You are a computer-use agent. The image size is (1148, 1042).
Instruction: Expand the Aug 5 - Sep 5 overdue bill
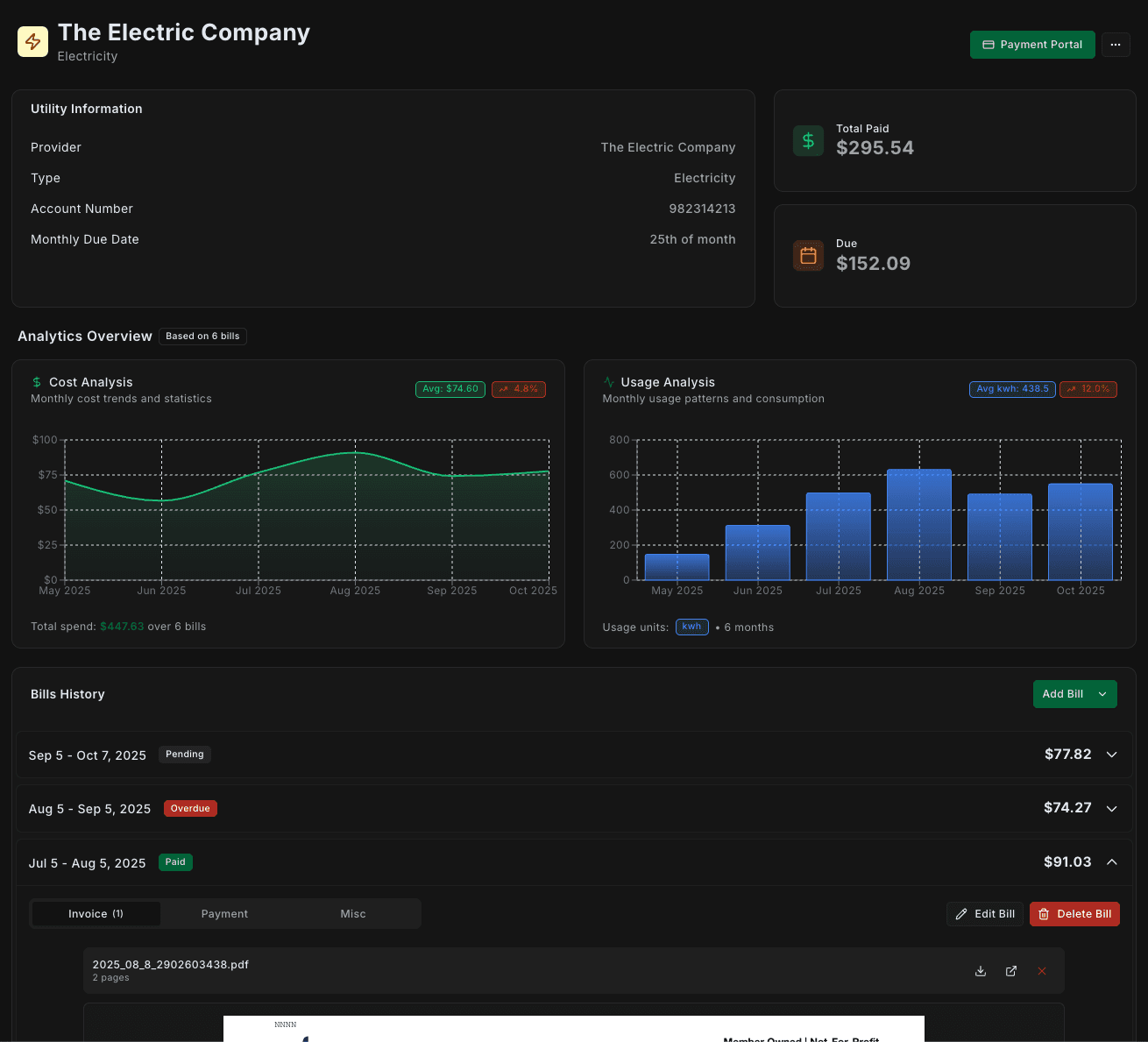pyautogui.click(x=1111, y=808)
